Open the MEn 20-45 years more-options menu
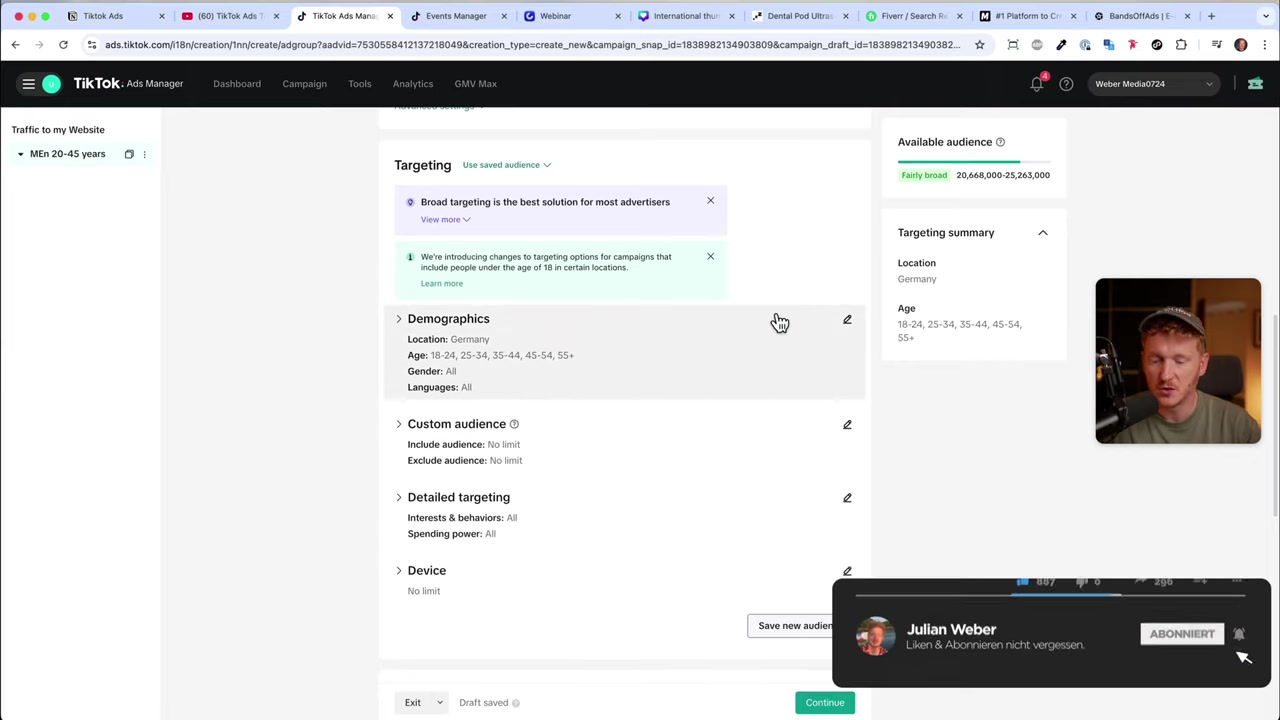Viewport: 1280px width, 720px height. point(144,154)
